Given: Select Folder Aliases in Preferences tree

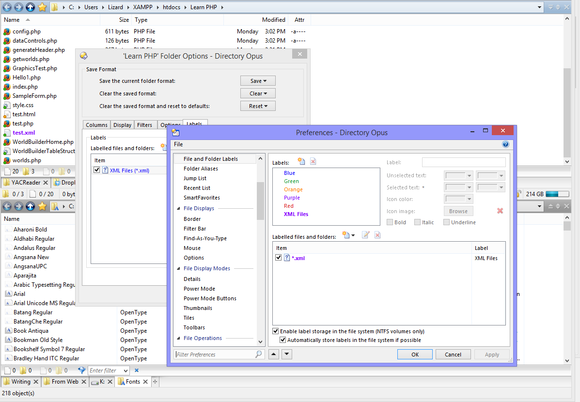Looking at the screenshot, I should pyautogui.click(x=201, y=168).
